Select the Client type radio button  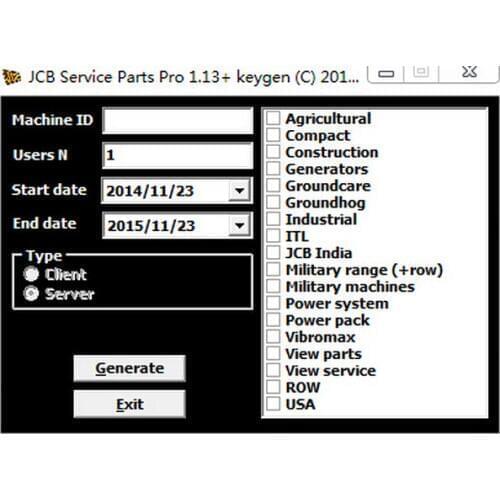pyautogui.click(x=31, y=274)
